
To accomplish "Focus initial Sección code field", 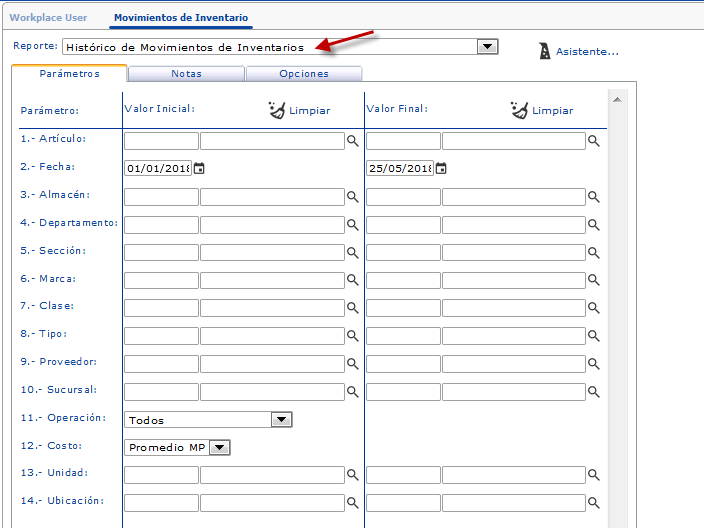I will tap(161, 253).
